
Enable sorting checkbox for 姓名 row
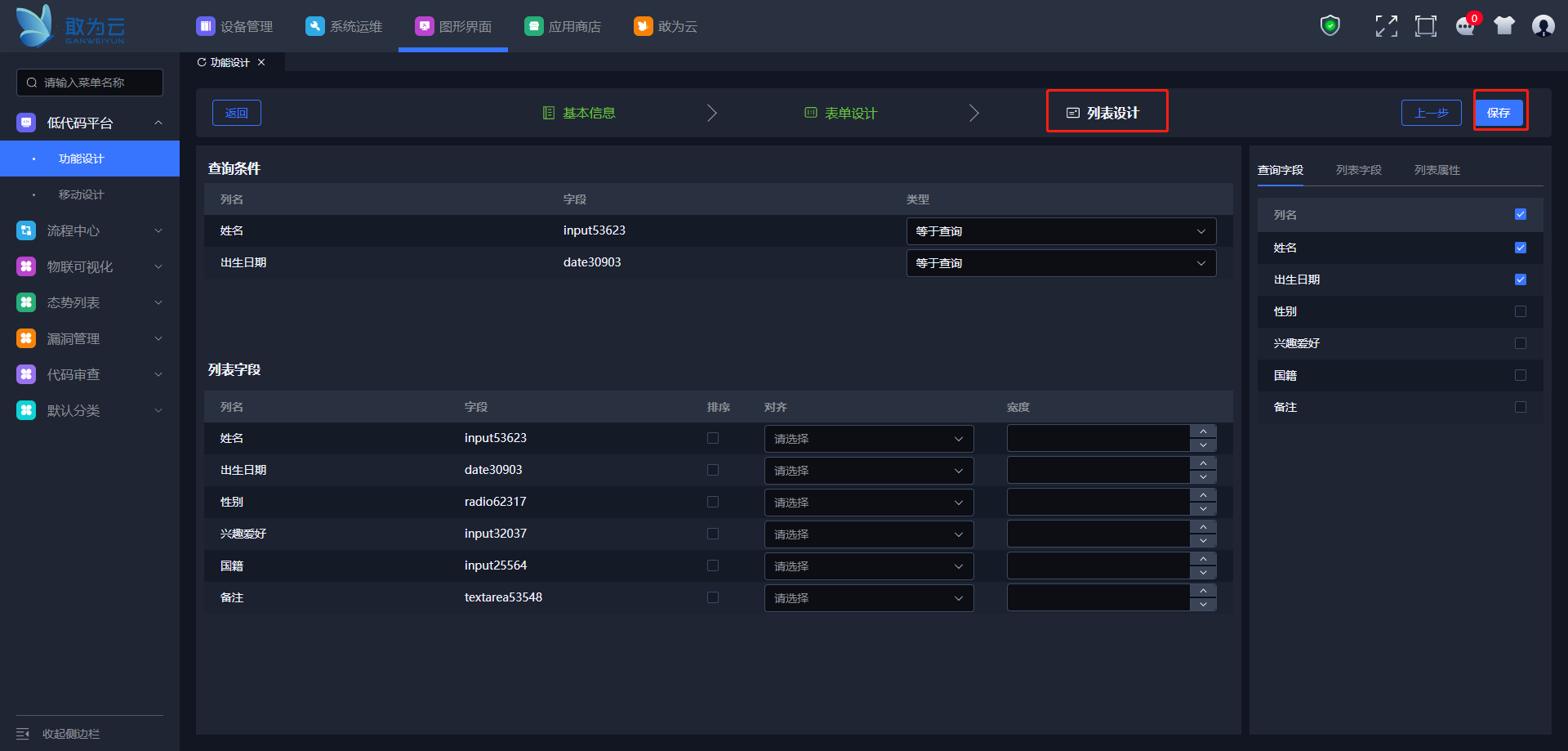point(713,438)
